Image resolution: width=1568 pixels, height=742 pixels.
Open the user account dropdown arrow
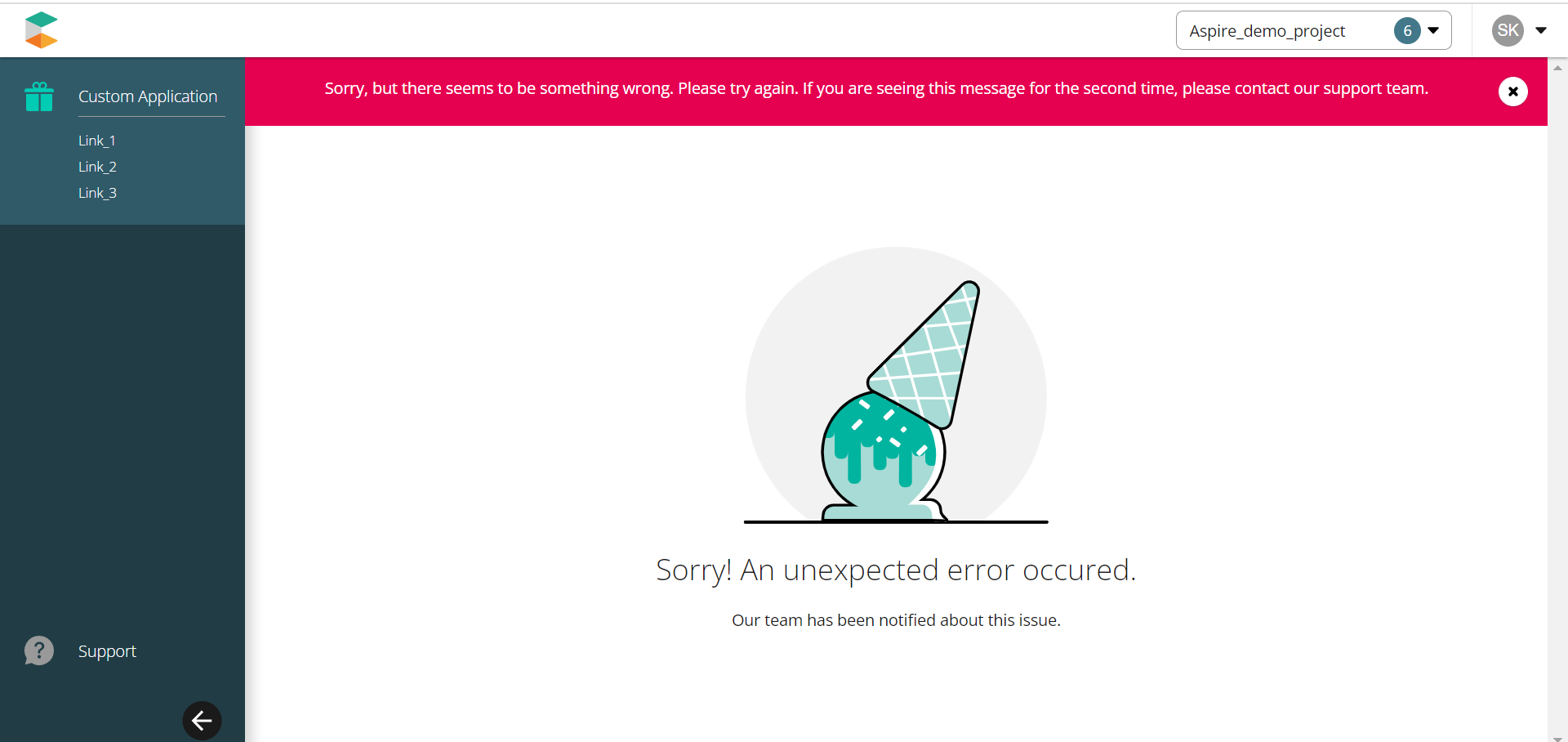click(1541, 30)
